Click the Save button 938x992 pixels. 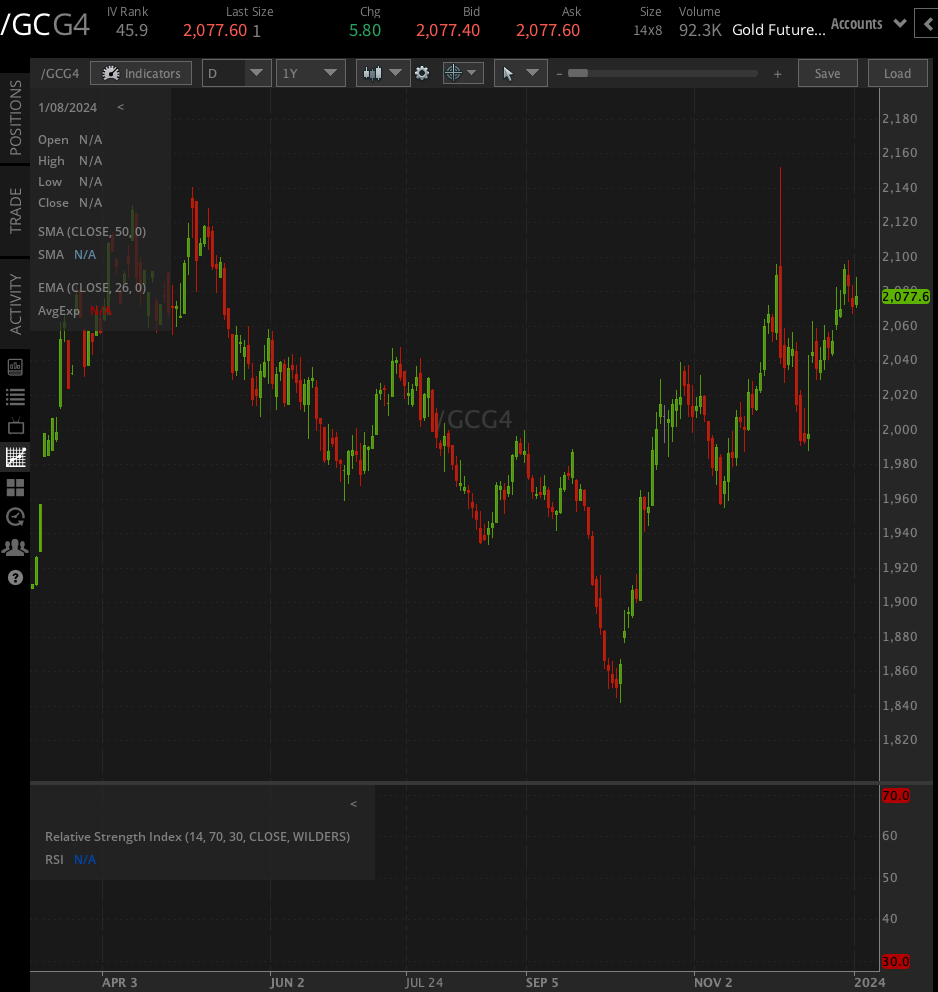click(827, 73)
